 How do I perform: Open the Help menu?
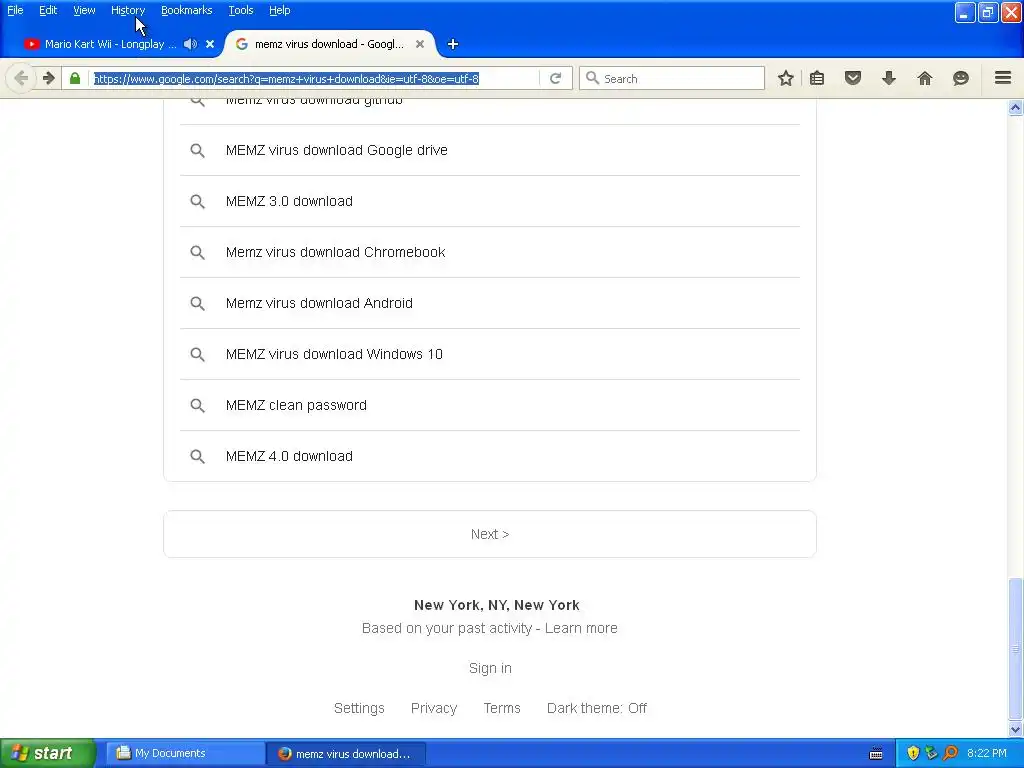coord(280,10)
